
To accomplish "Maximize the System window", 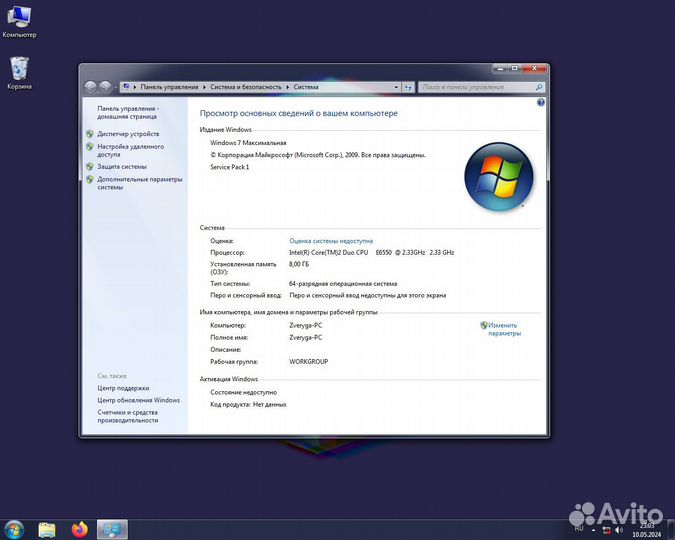I will click(514, 68).
